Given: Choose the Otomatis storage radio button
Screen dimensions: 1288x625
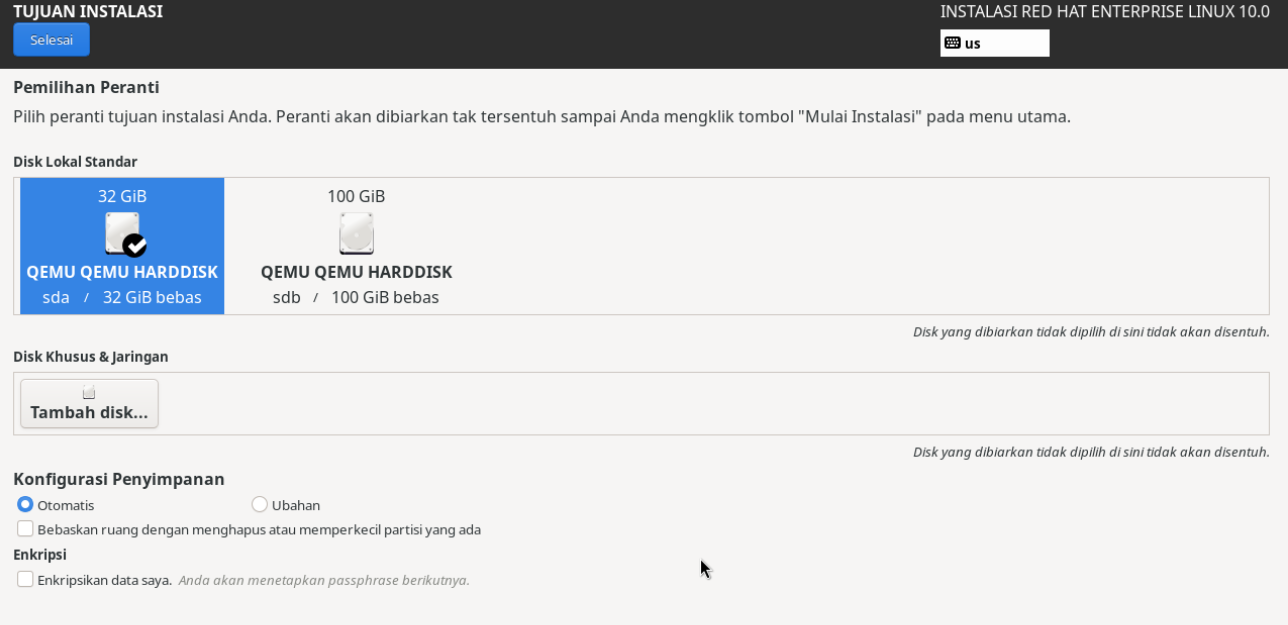Looking at the screenshot, I should click(25, 505).
